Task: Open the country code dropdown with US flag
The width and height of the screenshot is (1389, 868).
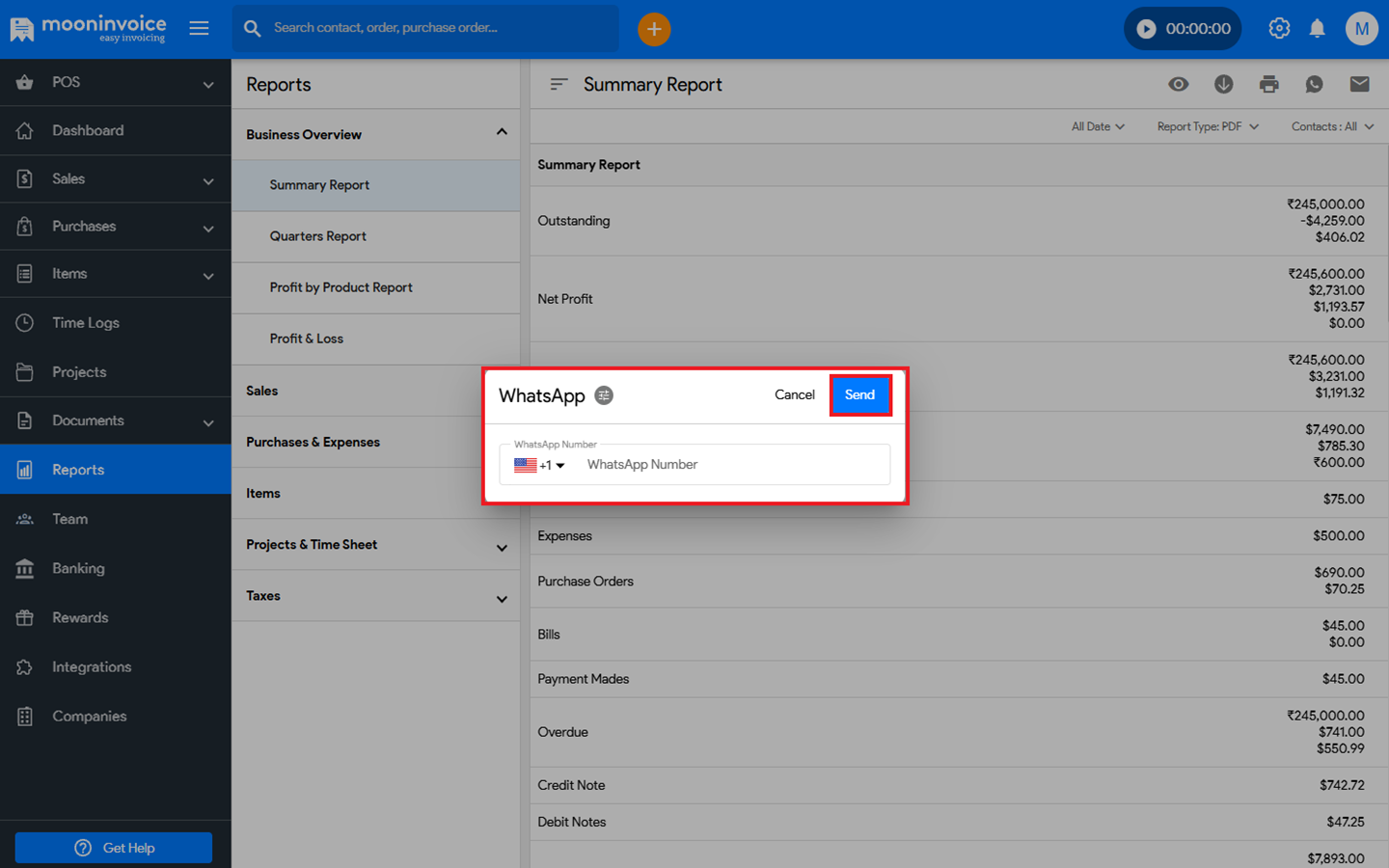Action: tap(539, 465)
